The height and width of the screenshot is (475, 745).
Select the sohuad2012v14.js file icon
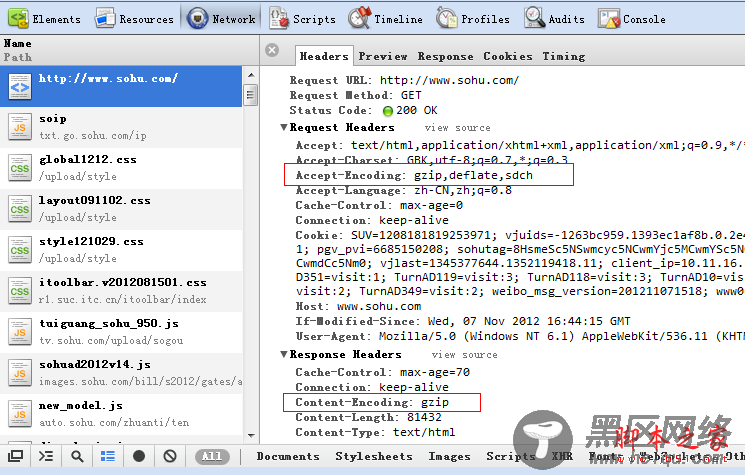20,373
